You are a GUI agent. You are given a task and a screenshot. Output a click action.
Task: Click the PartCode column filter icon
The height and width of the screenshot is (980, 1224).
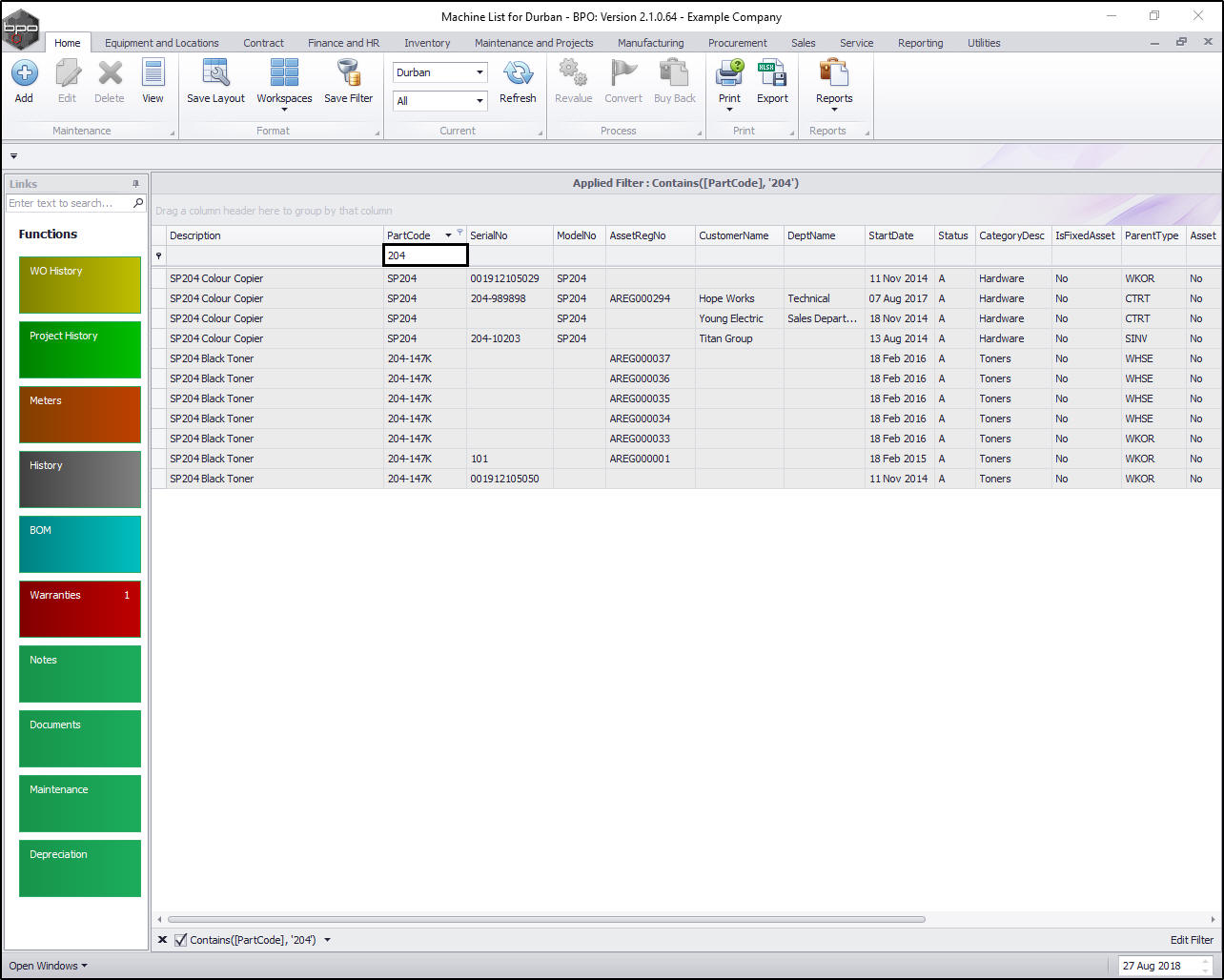pos(460,233)
